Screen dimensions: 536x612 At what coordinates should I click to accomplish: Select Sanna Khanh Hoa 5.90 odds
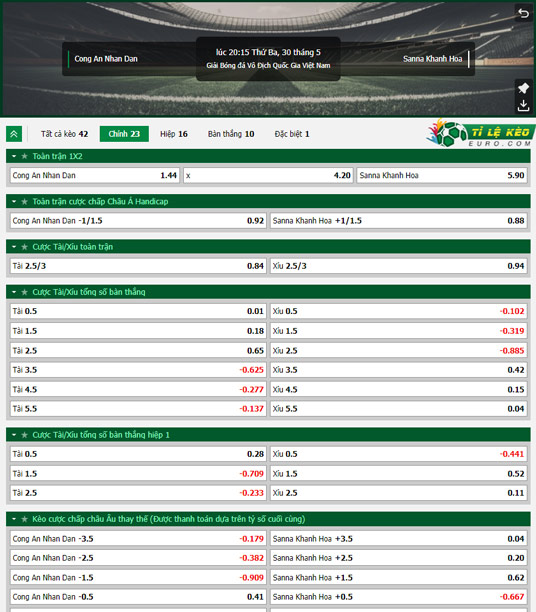(x=442, y=176)
